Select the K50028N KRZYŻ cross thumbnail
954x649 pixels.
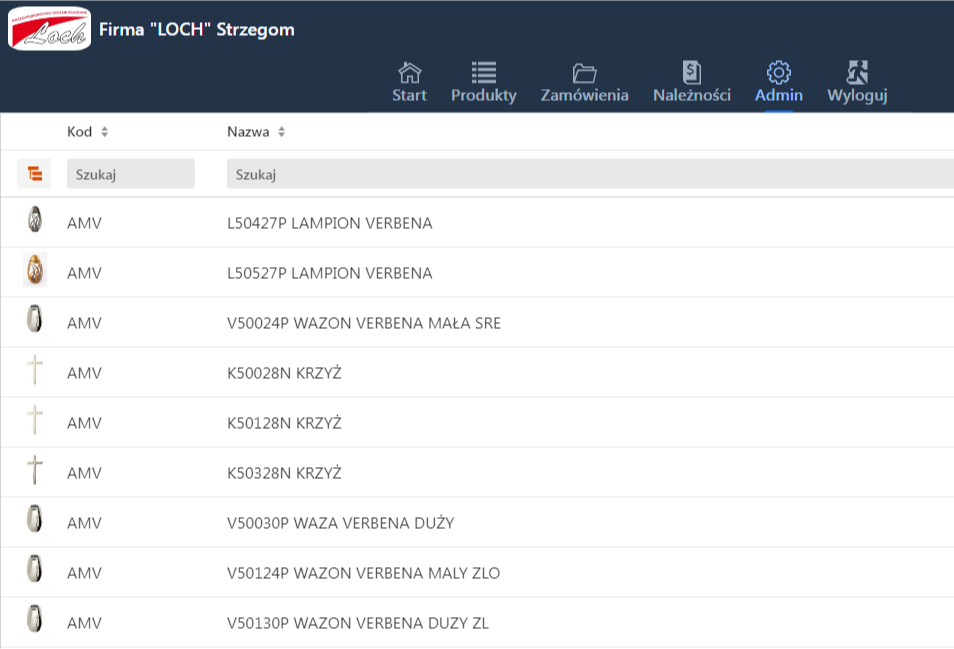point(35,370)
